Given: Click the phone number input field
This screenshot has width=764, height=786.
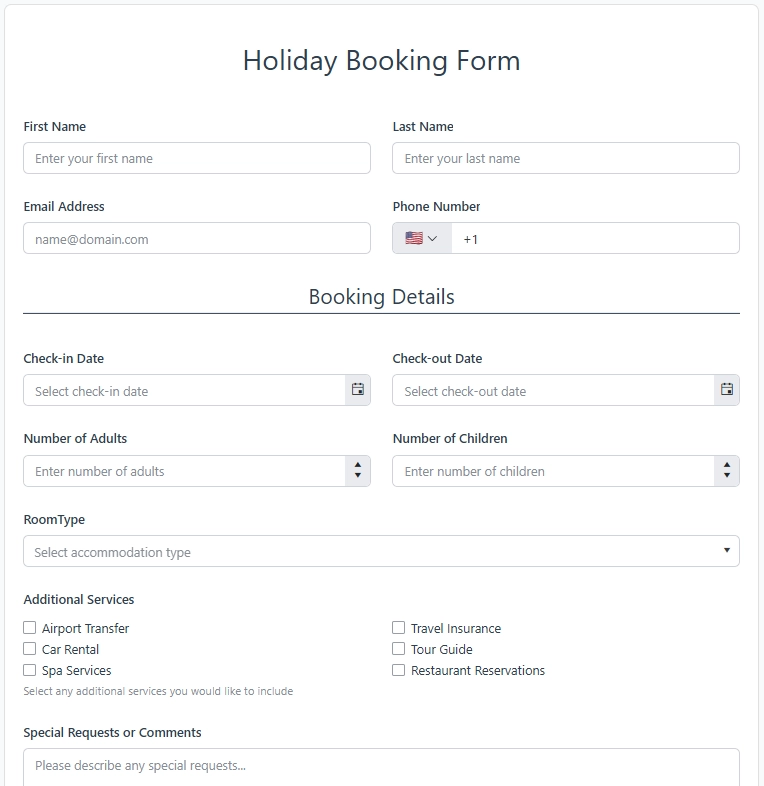Looking at the screenshot, I should coord(595,239).
